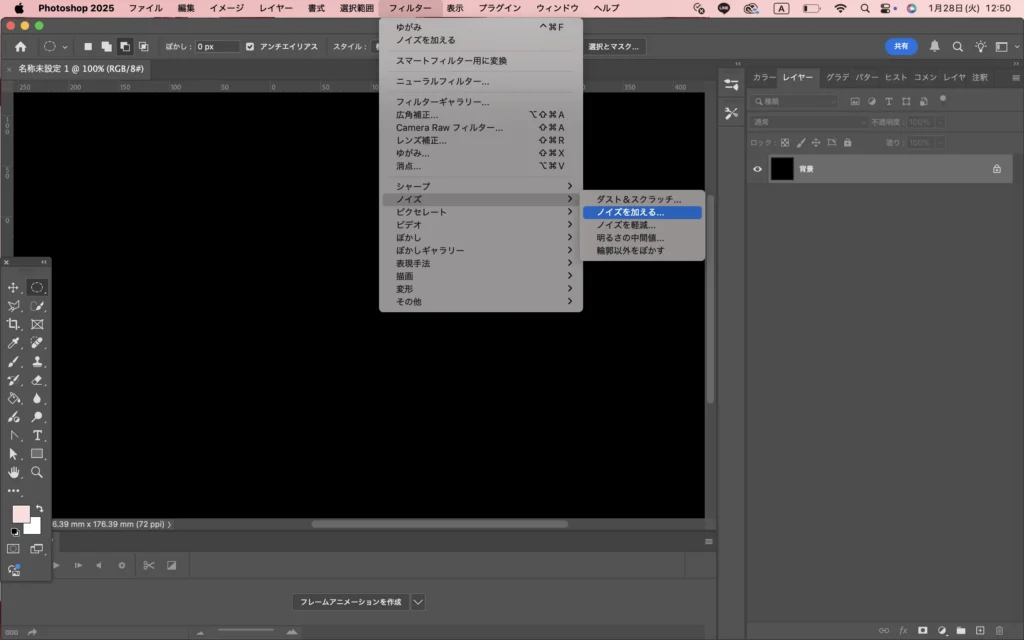Click the Paint Bucket tool
The width and height of the screenshot is (1024, 640).
(x=14, y=398)
